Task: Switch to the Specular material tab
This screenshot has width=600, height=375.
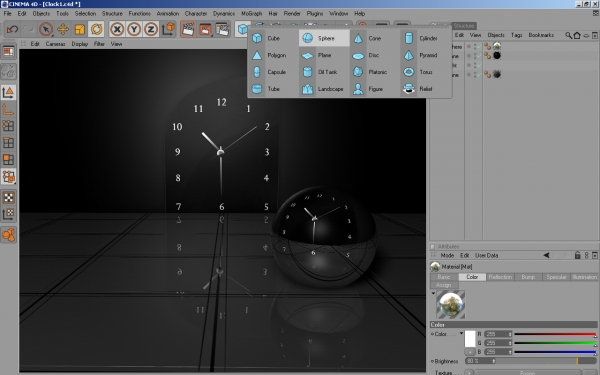Action: [556, 277]
